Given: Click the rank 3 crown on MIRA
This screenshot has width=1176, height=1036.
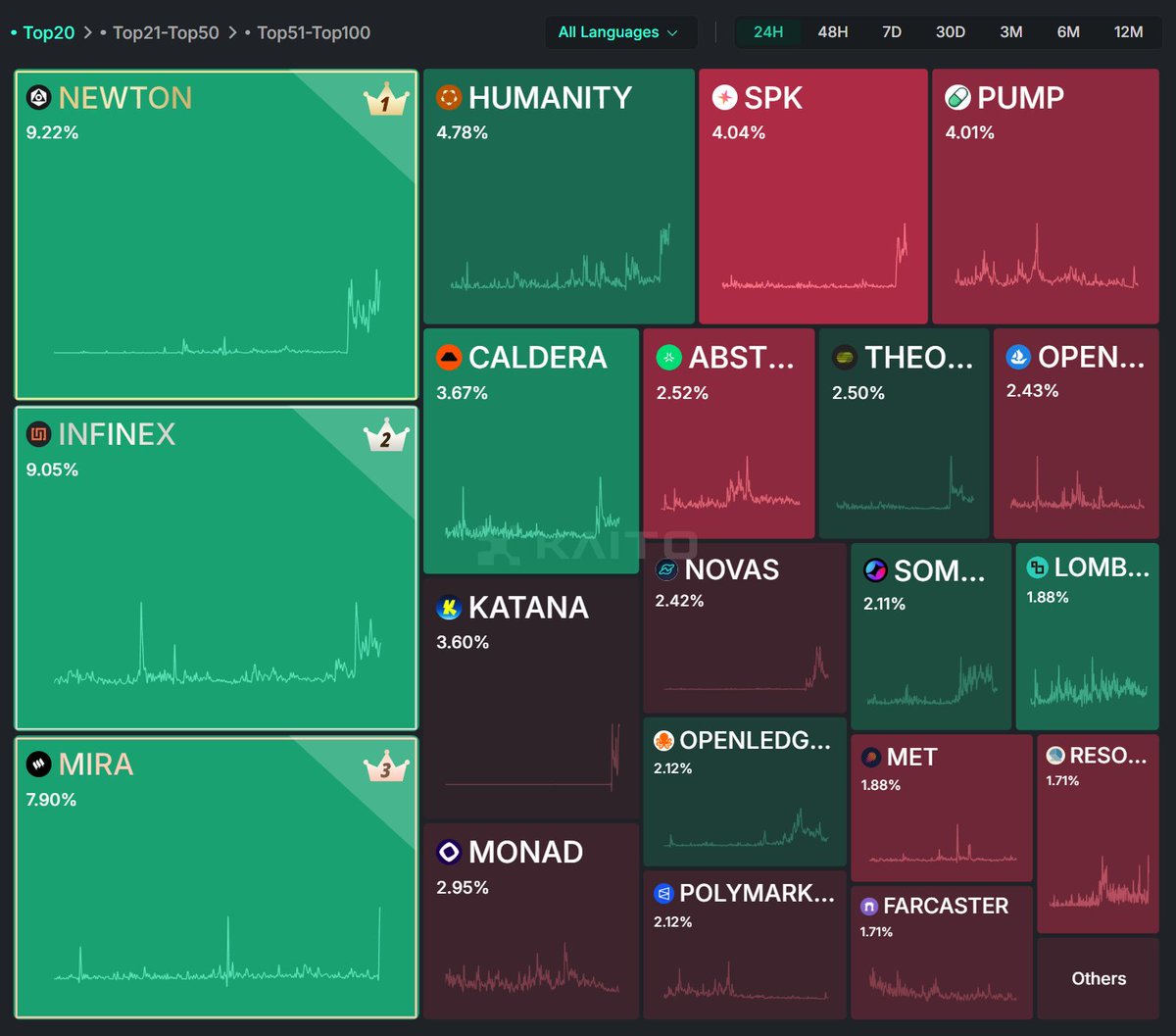Looking at the screenshot, I should pyautogui.click(x=385, y=767).
